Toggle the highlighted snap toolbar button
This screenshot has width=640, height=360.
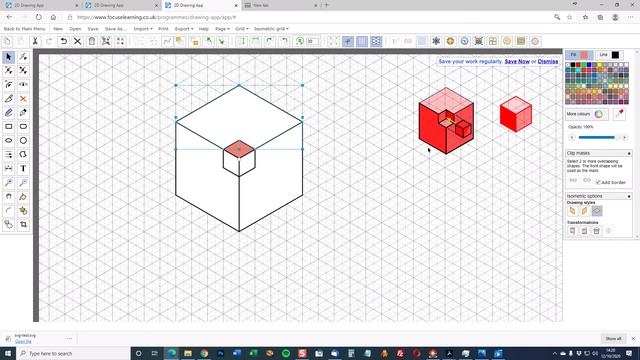point(348,41)
